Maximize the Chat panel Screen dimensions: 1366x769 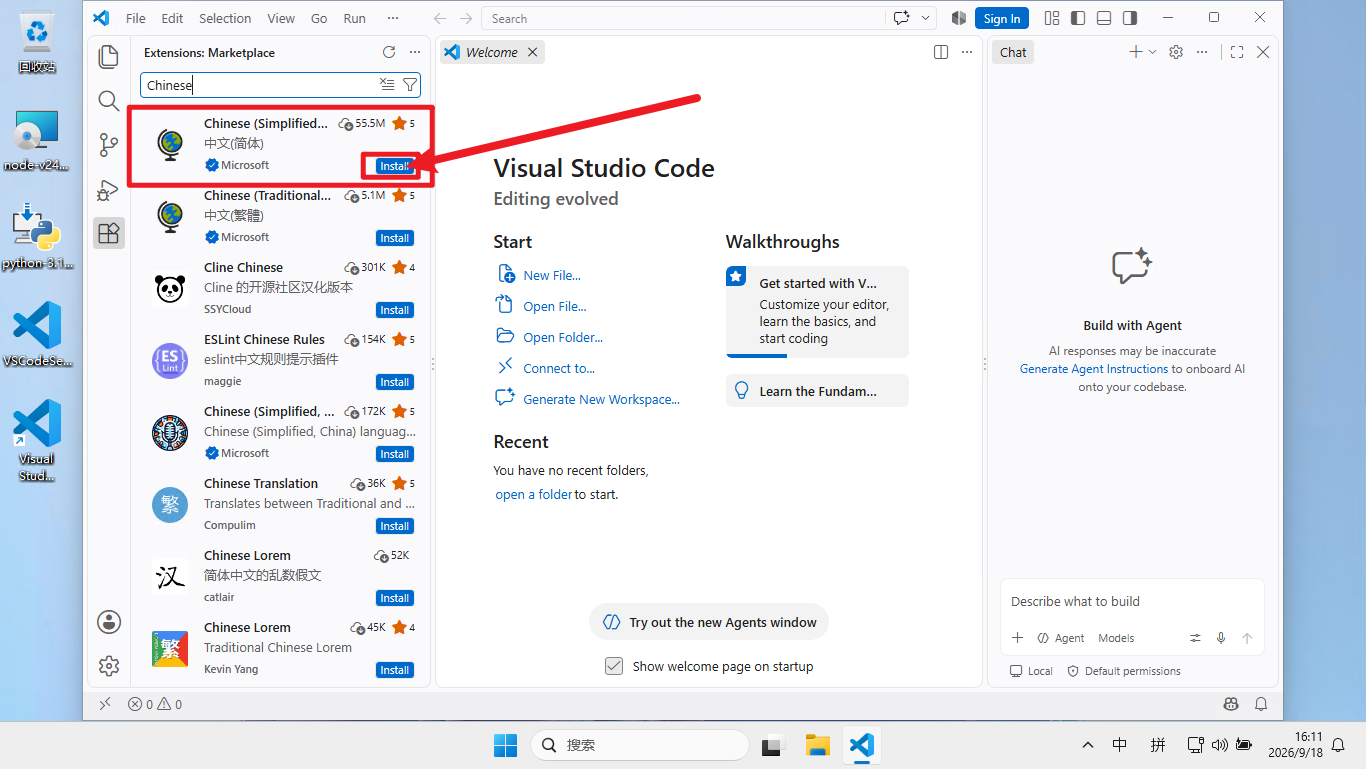[1237, 52]
